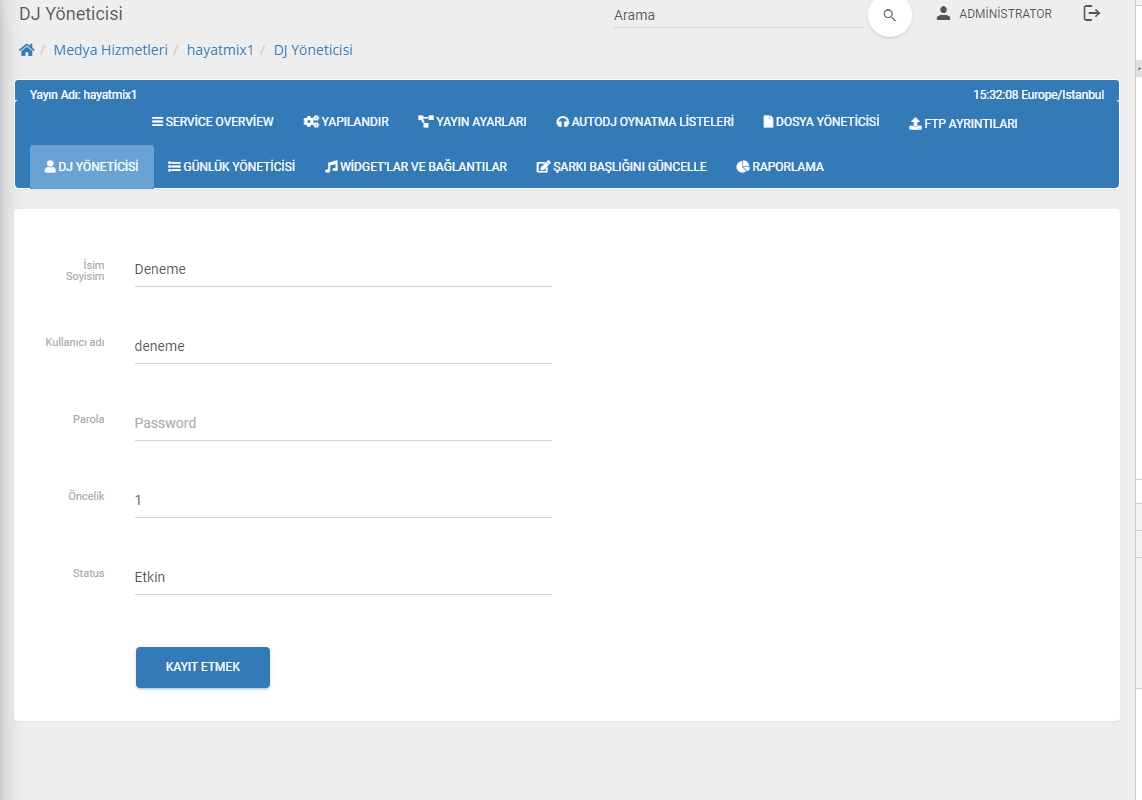
Task: Open AutoDJ Oynatma Listeleri tab
Action: (x=645, y=122)
